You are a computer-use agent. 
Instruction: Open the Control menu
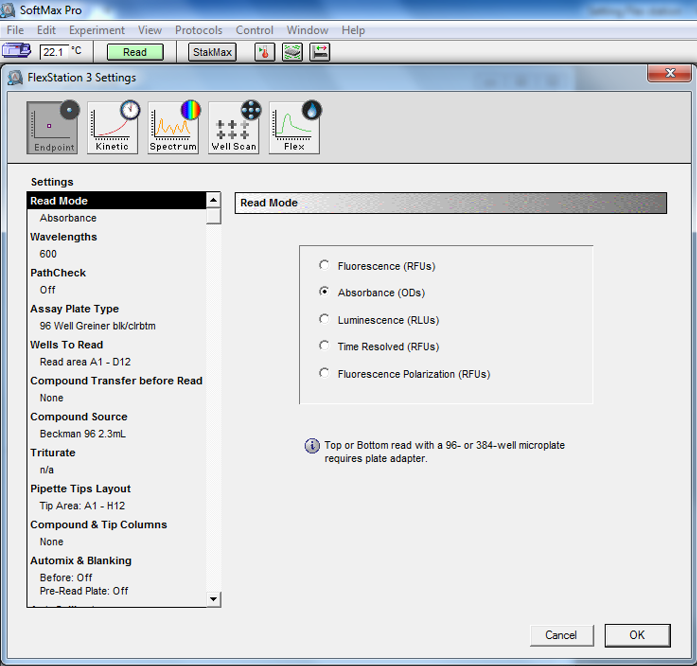(x=254, y=30)
